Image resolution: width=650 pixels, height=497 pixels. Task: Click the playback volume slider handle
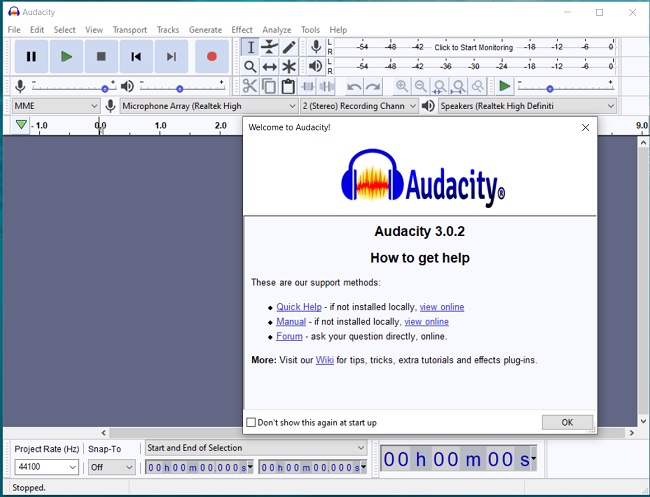point(179,89)
